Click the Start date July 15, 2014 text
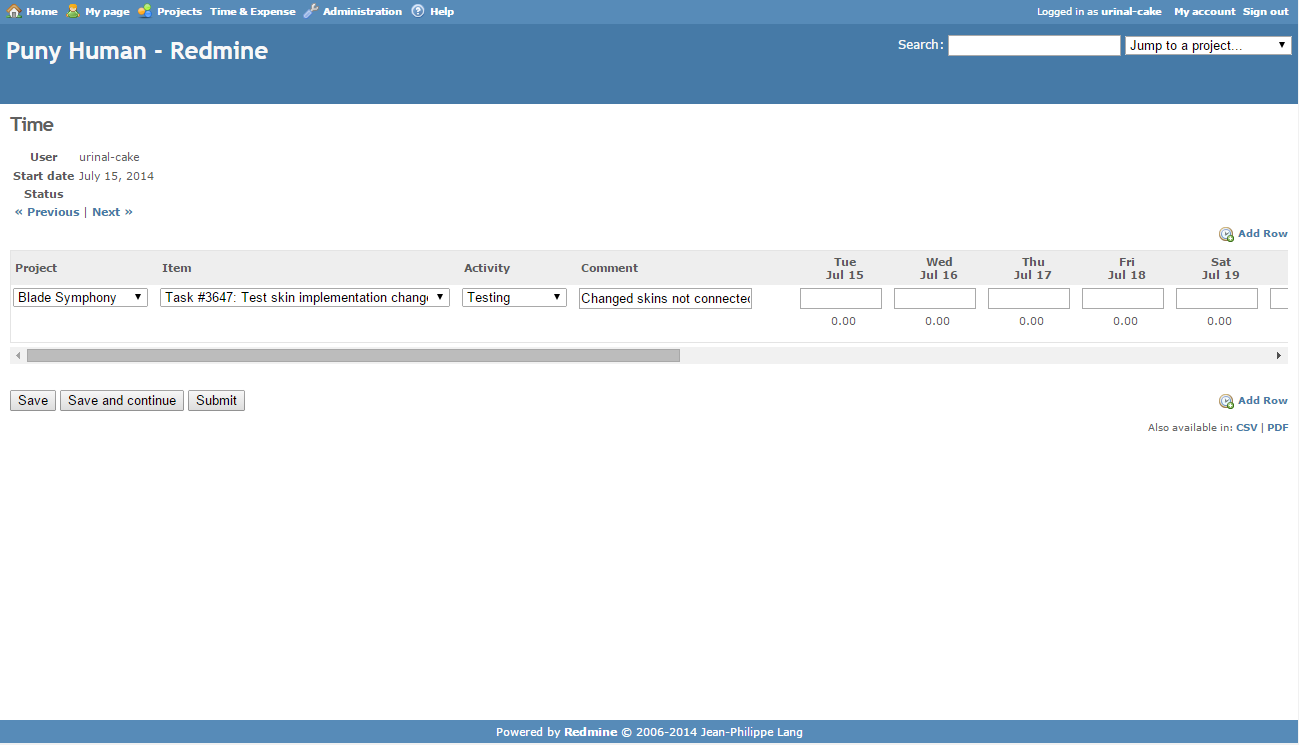Screen dimensions: 1299x745 pyautogui.click(x=116, y=176)
